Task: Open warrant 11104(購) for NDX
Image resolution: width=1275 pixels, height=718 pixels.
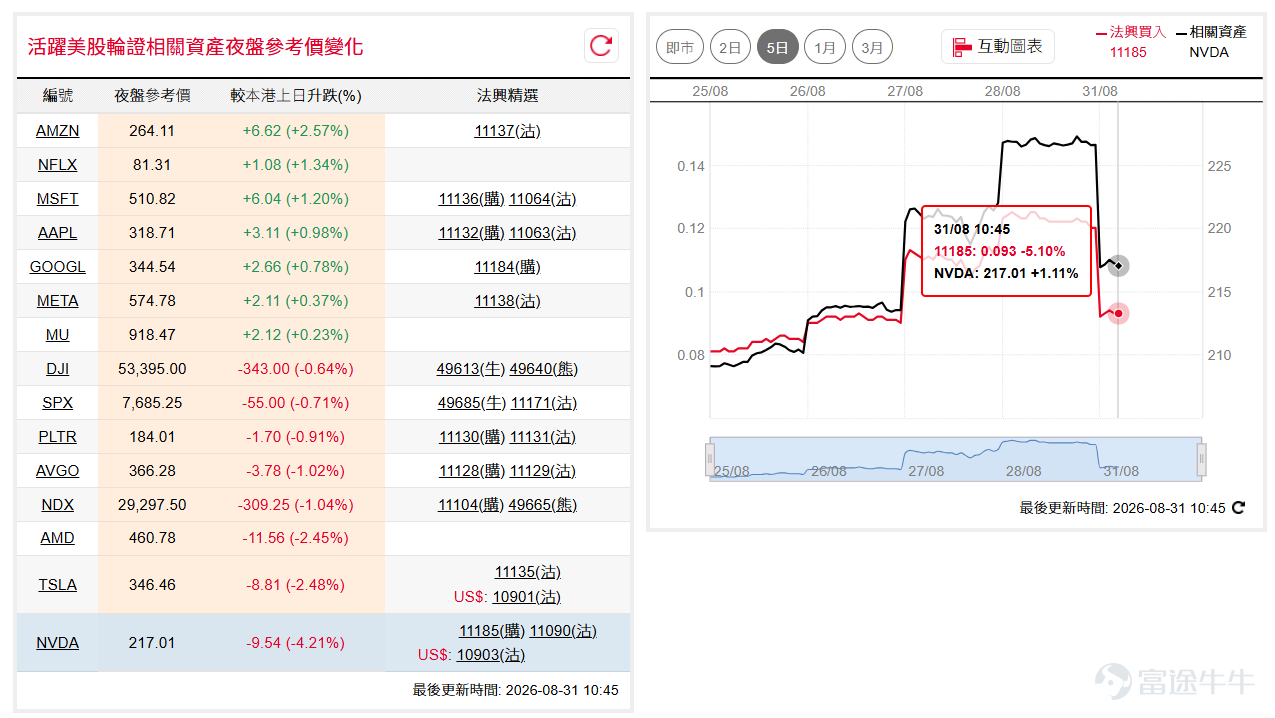Action: pyautogui.click(x=471, y=505)
